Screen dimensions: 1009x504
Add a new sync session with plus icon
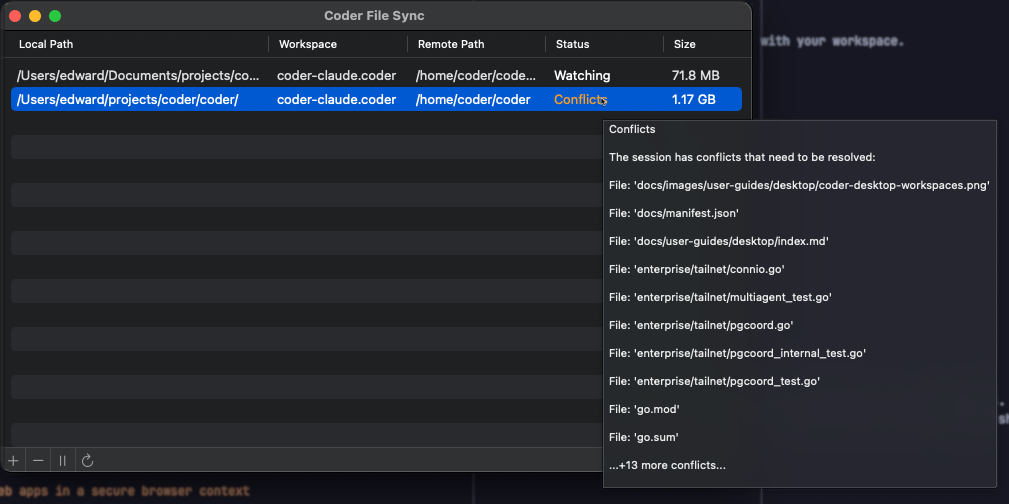[13, 461]
